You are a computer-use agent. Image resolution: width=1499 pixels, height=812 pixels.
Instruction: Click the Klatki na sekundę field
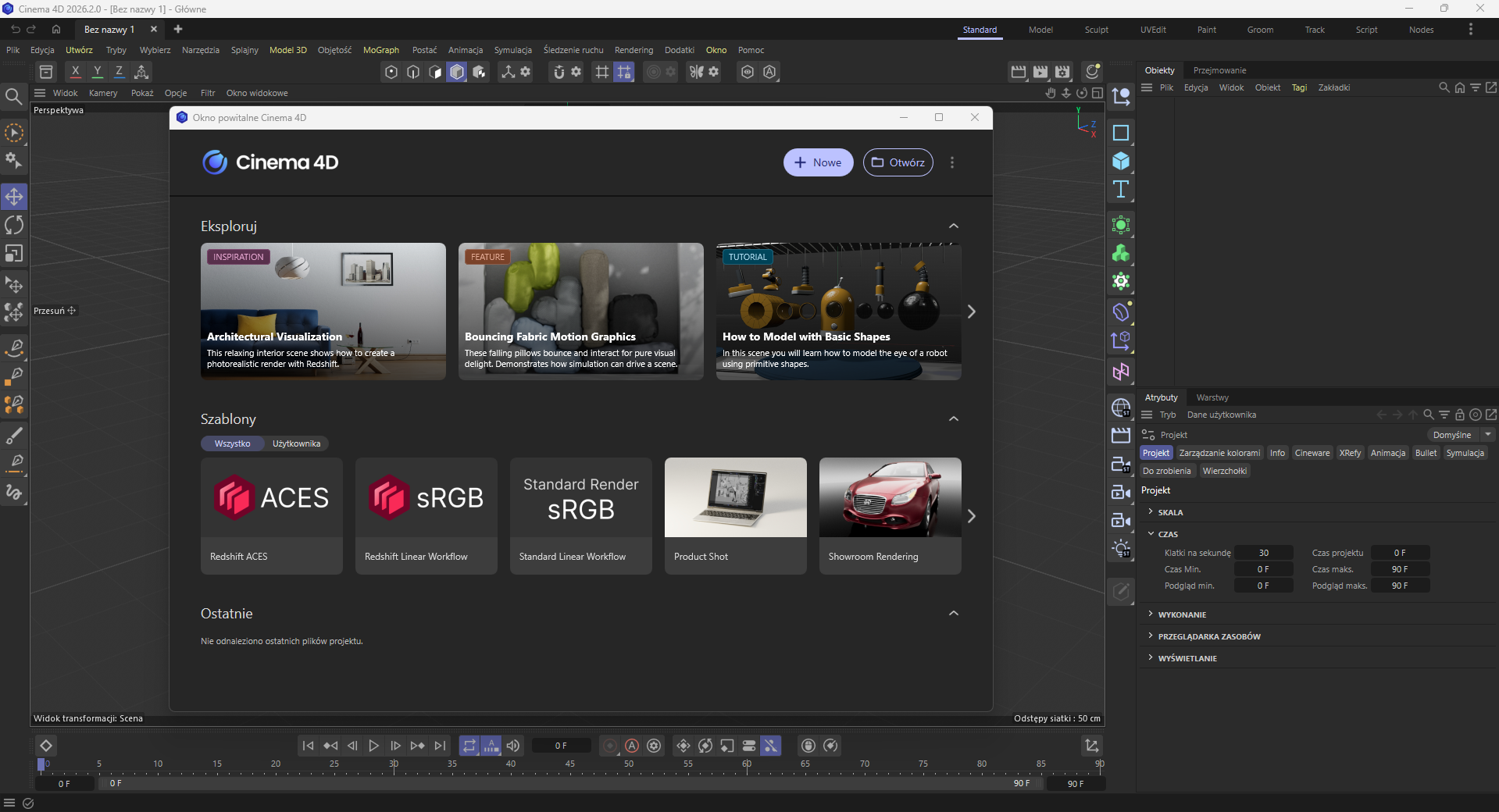(x=1263, y=553)
